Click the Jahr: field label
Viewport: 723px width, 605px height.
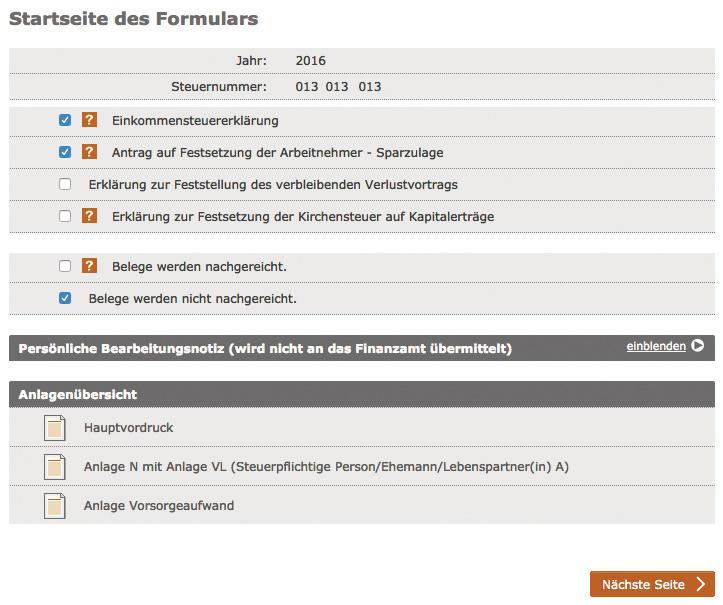pos(251,60)
